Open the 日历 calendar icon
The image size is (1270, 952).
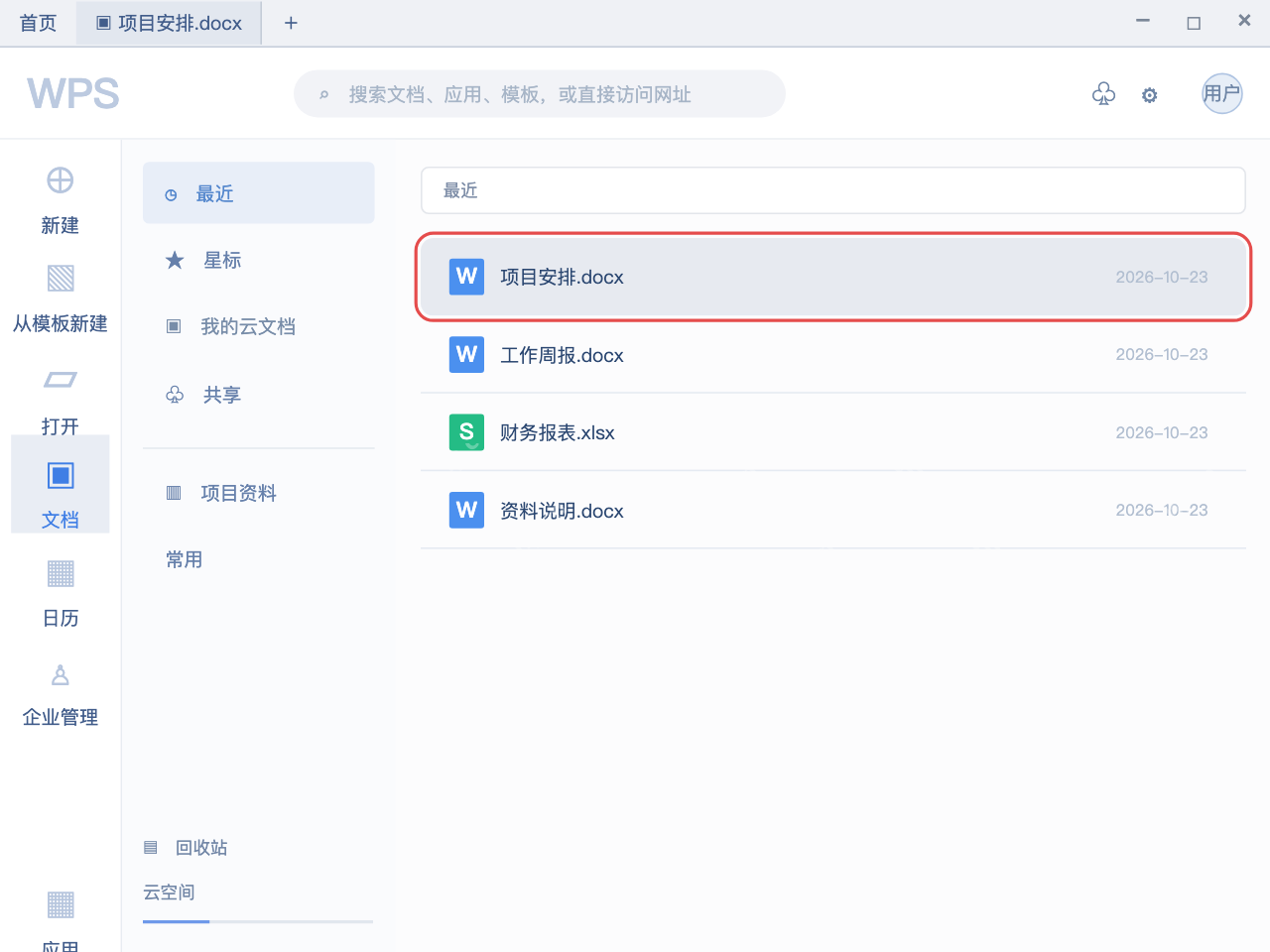61,573
